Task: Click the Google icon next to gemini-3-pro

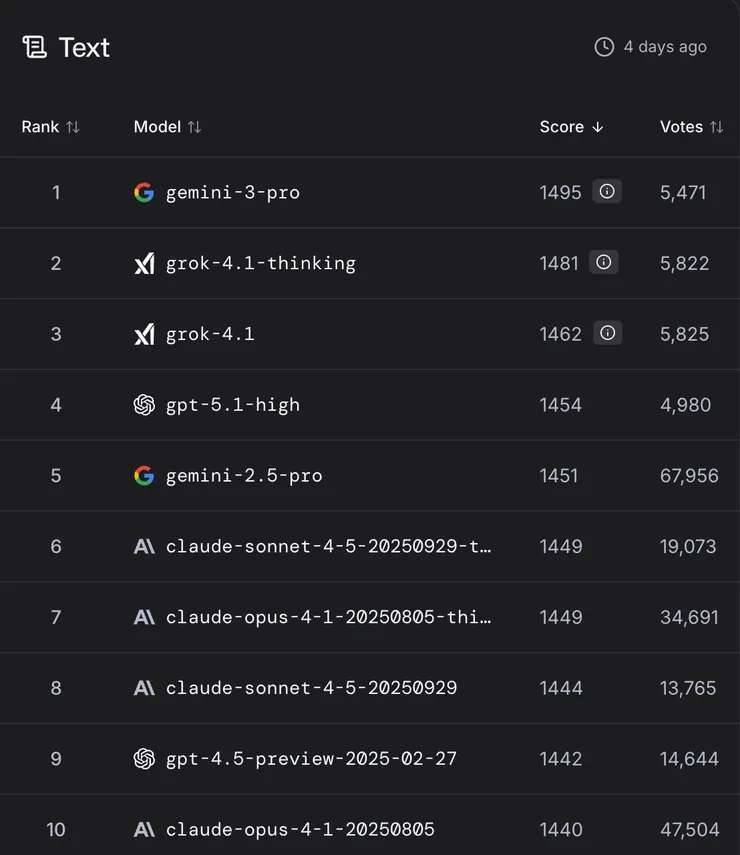Action: click(145, 192)
